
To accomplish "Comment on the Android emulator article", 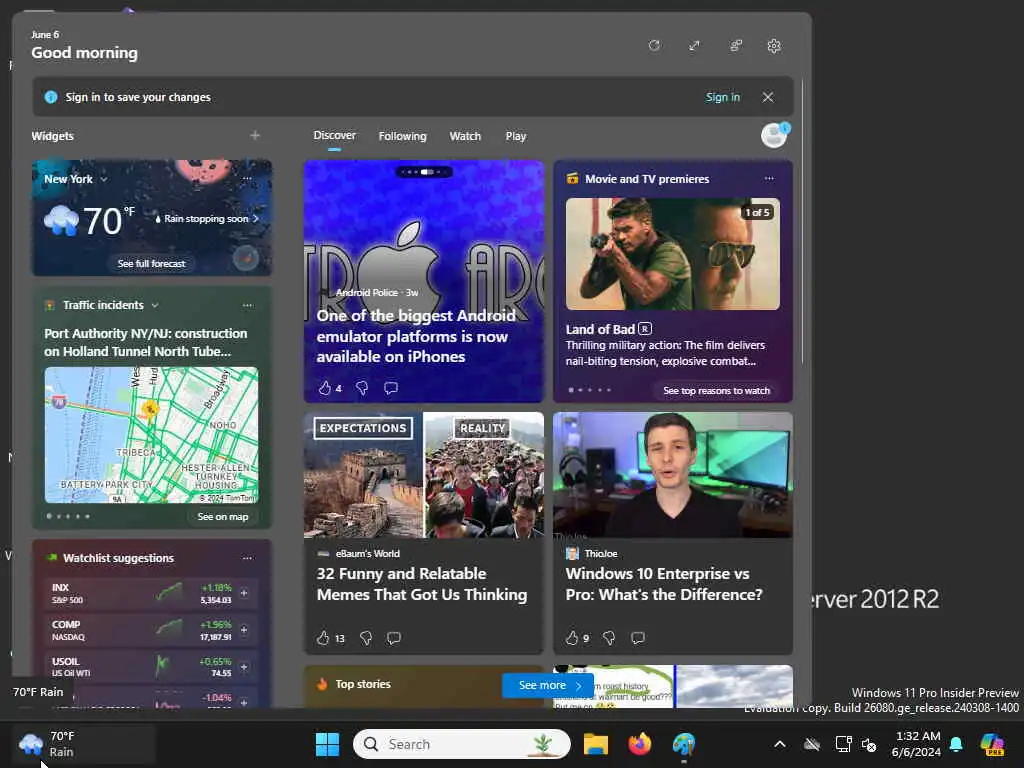I will click(x=391, y=388).
